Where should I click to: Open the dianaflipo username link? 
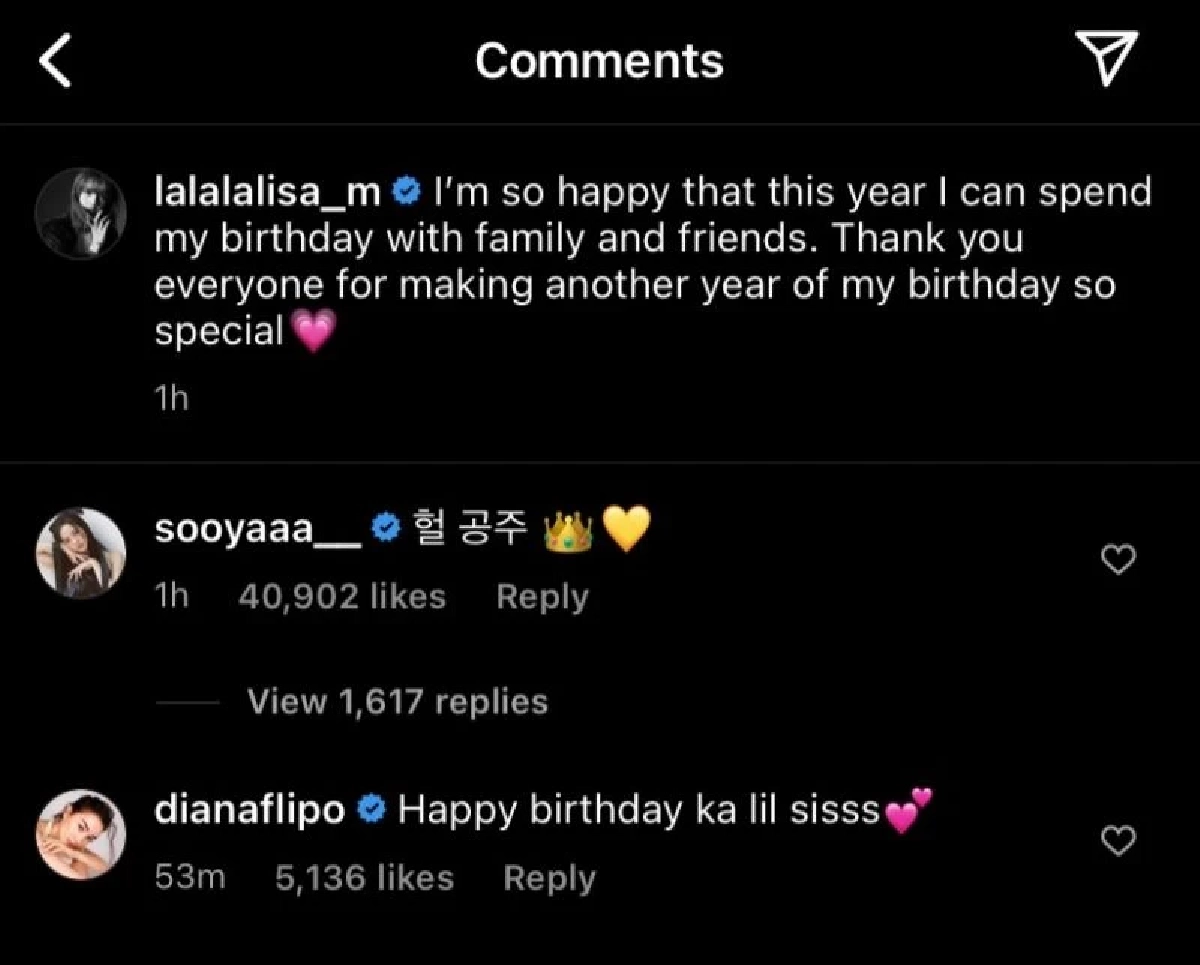pos(250,810)
